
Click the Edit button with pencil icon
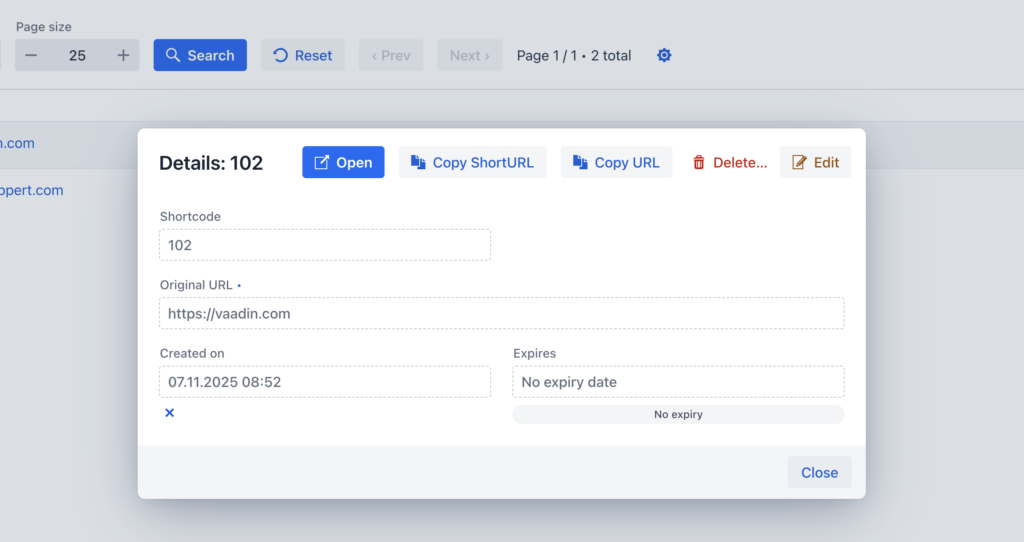coord(816,162)
